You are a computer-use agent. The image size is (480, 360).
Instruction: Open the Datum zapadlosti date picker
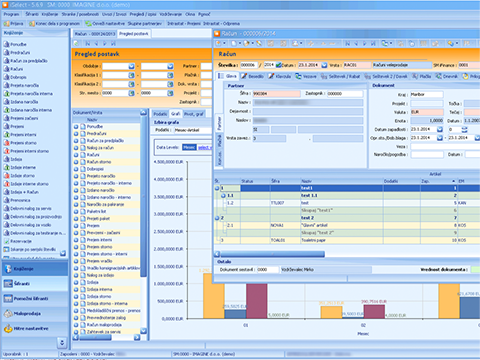tap(440, 129)
